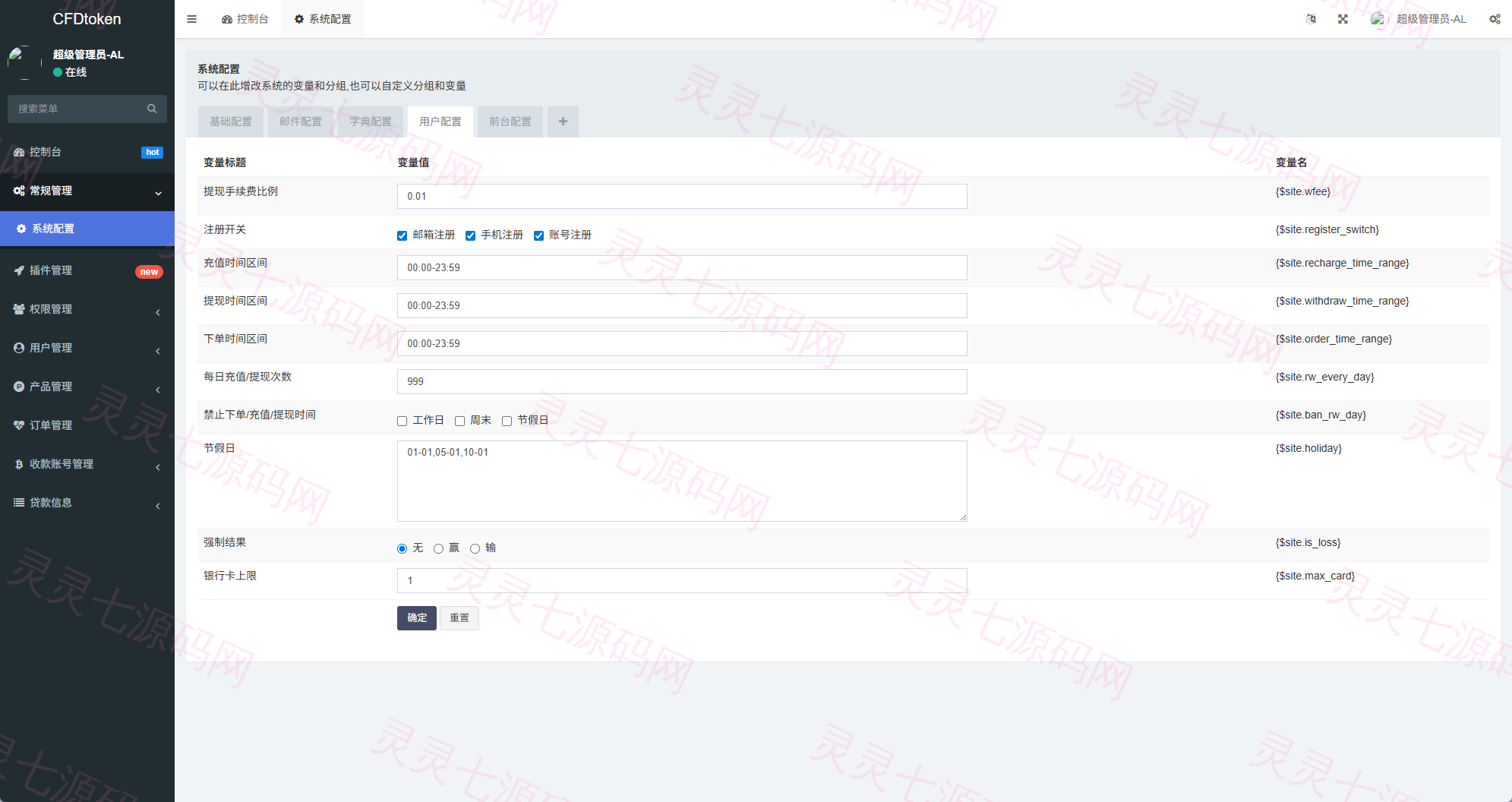Switch to the 字典配置 tab
The image size is (1512, 802).
(371, 122)
